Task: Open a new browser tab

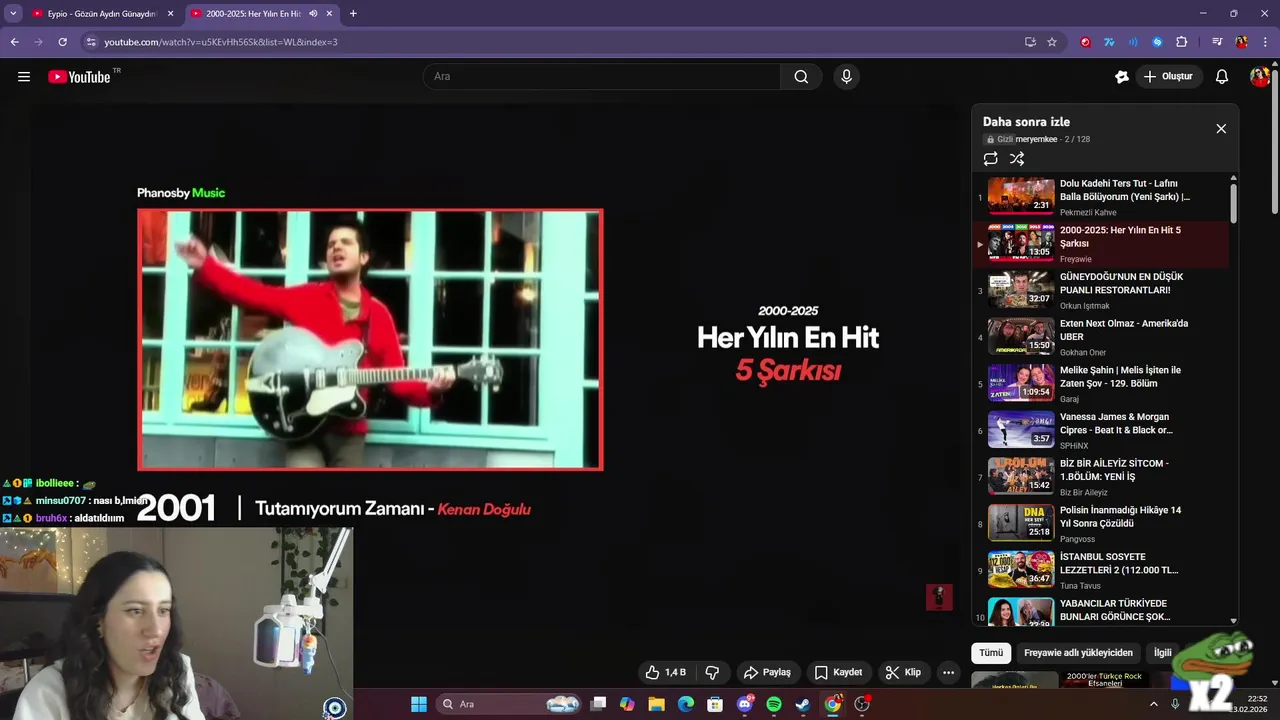Action: click(x=353, y=14)
